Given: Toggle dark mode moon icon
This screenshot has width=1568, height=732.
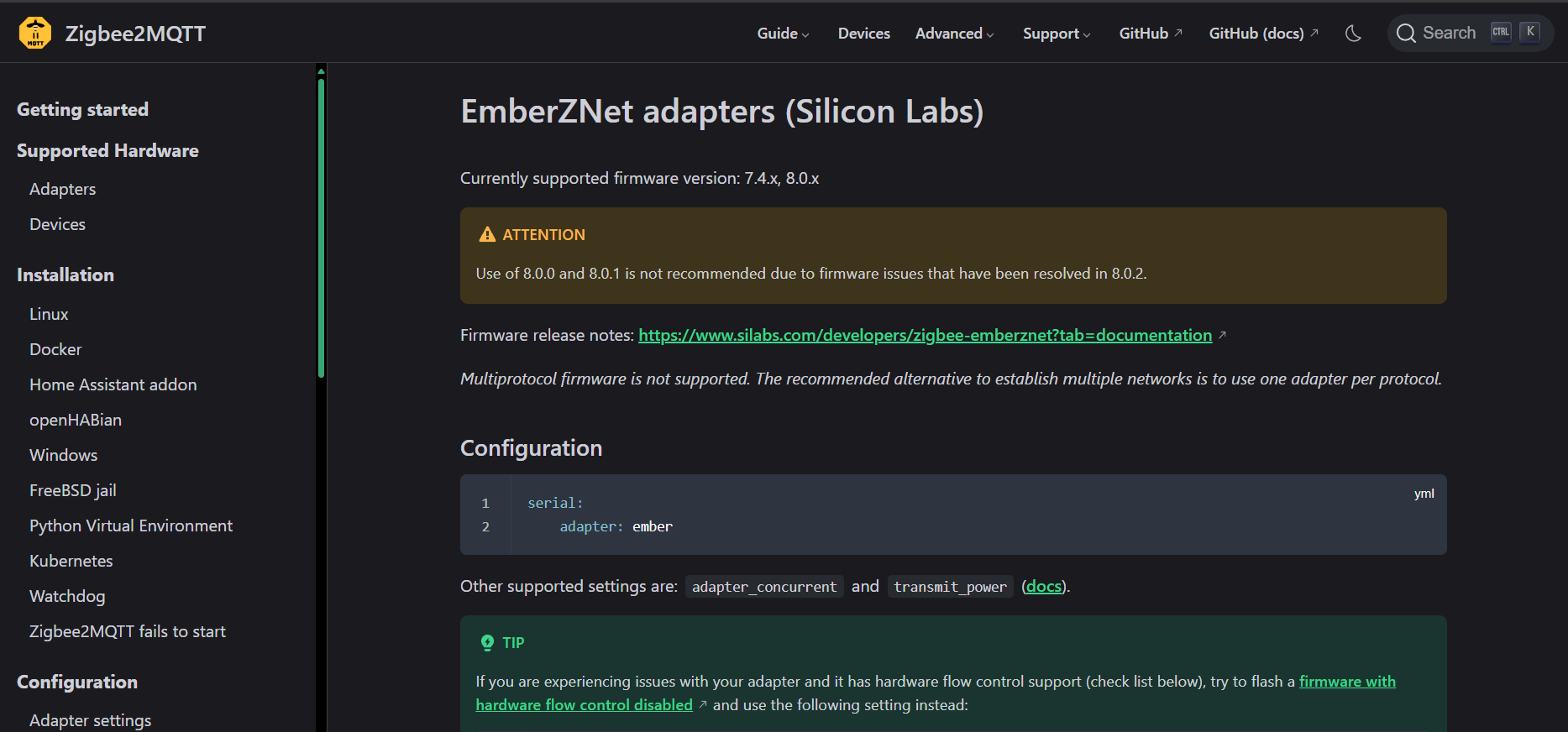Looking at the screenshot, I should point(1353,34).
